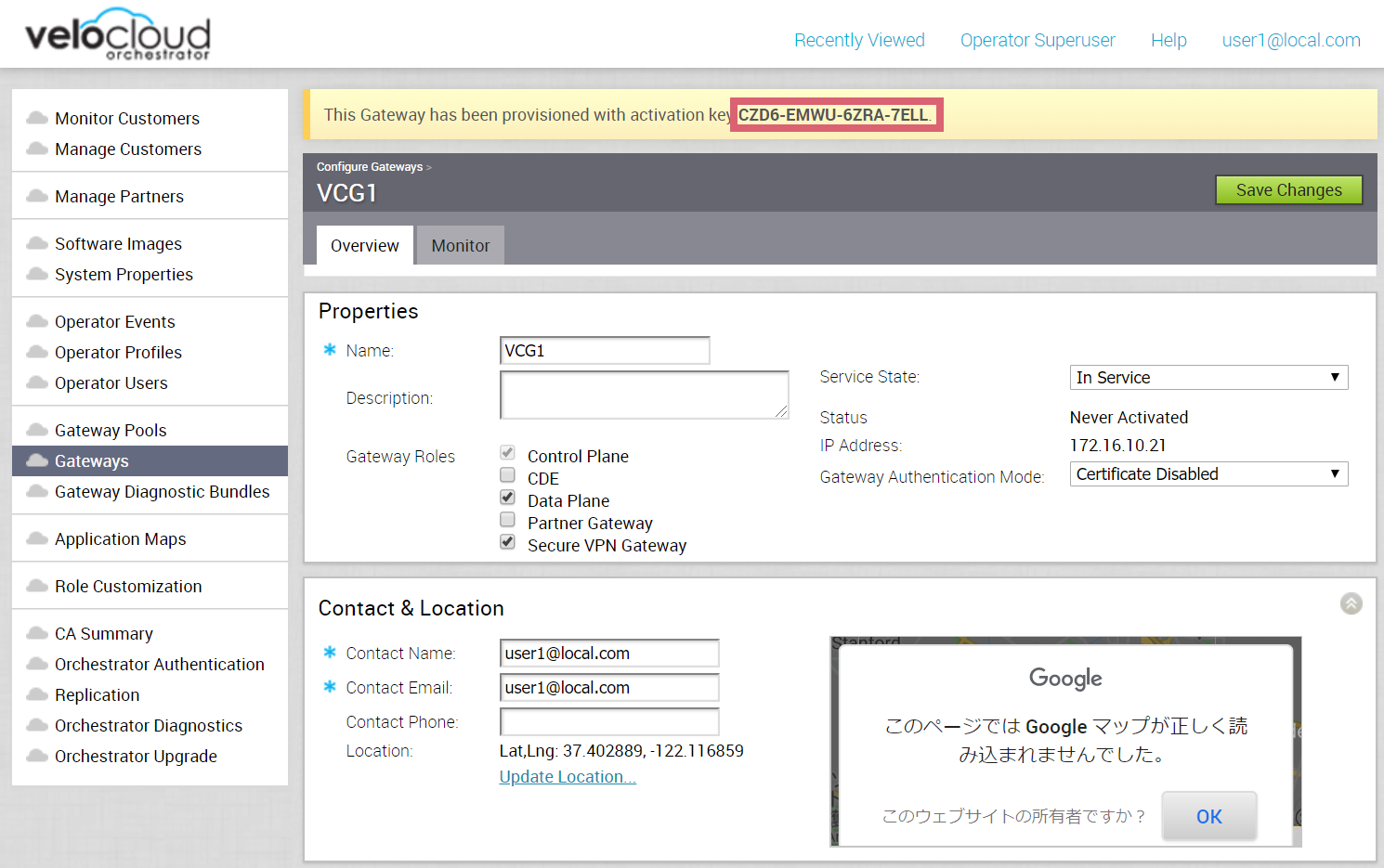Switch to the Monitor tab
The image size is (1384, 868).
460,246
